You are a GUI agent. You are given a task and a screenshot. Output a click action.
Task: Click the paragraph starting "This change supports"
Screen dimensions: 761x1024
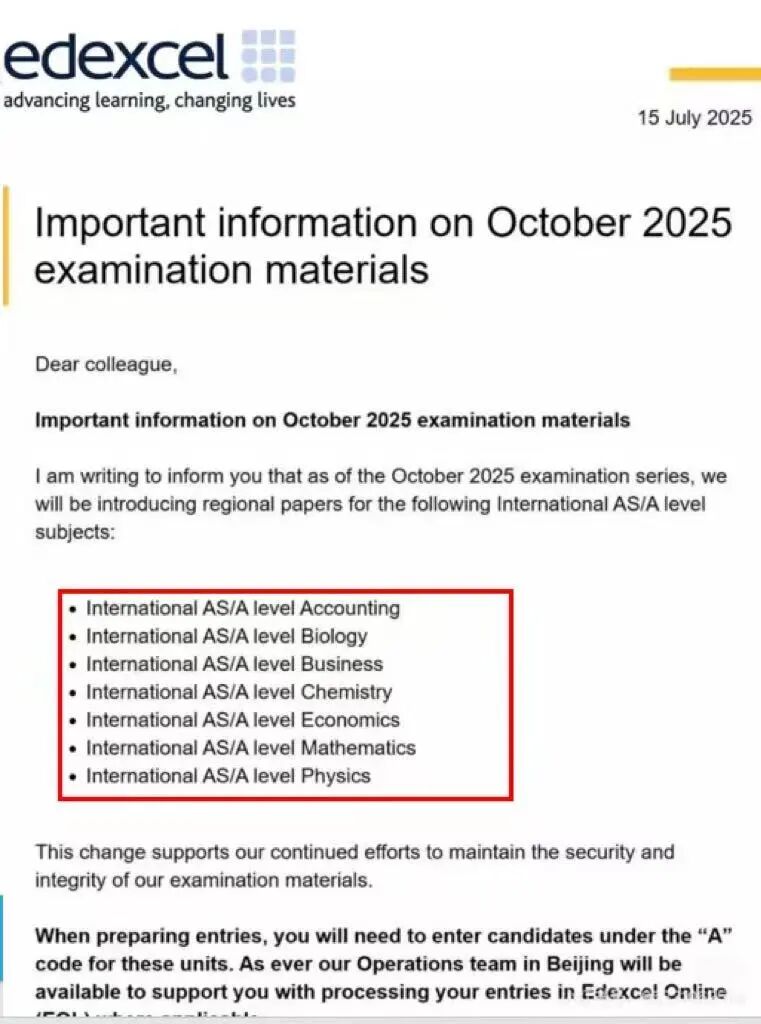(x=354, y=866)
